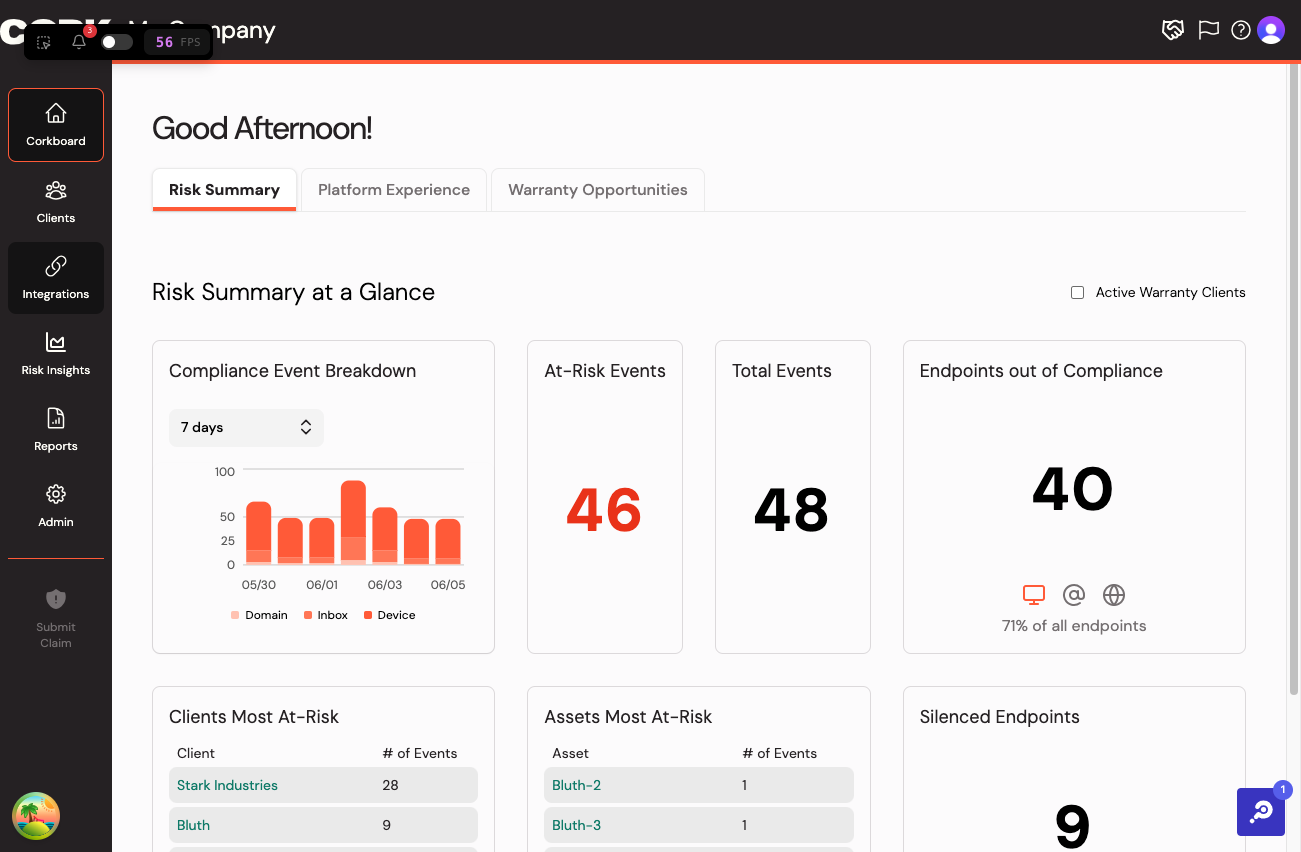This screenshot has width=1301, height=852.
Task: Toggle the Device legend swatch
Action: 368,615
